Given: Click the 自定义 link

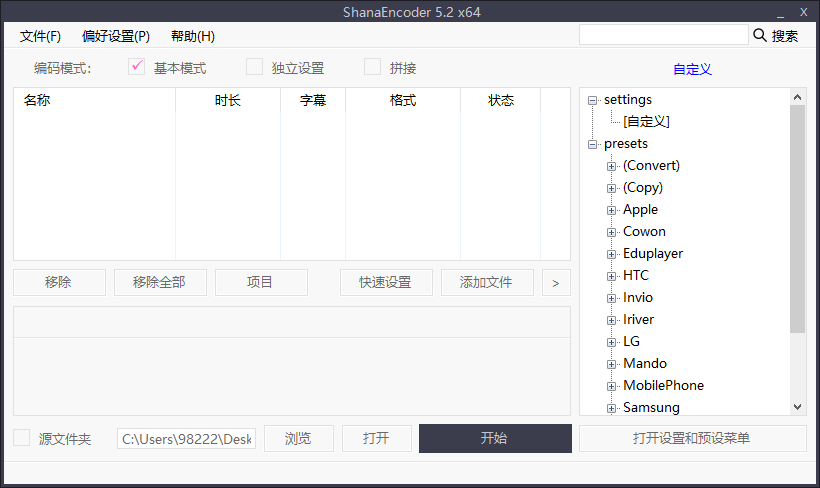Looking at the screenshot, I should (x=692, y=69).
